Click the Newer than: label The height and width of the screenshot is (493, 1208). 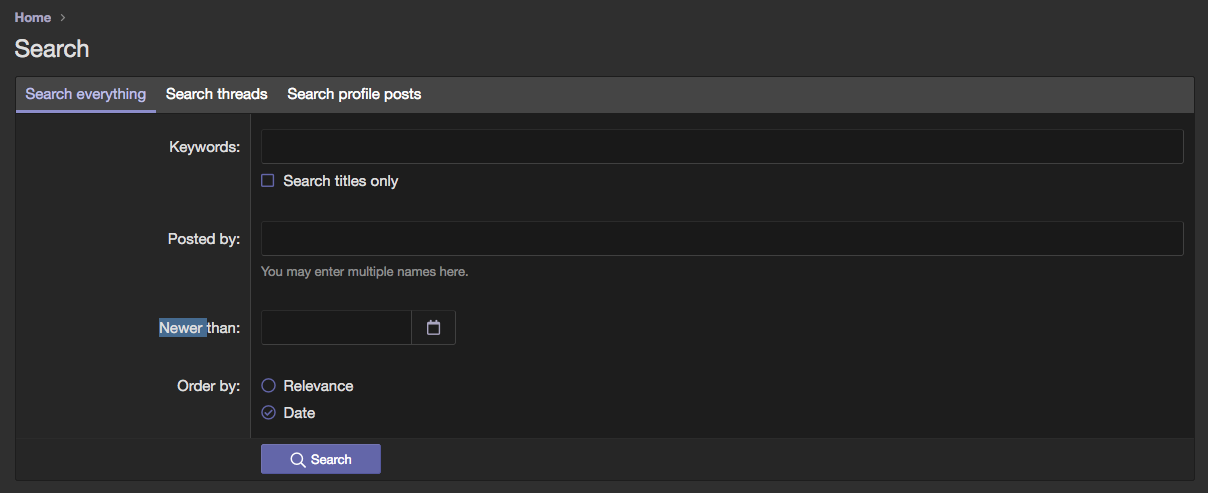point(200,328)
